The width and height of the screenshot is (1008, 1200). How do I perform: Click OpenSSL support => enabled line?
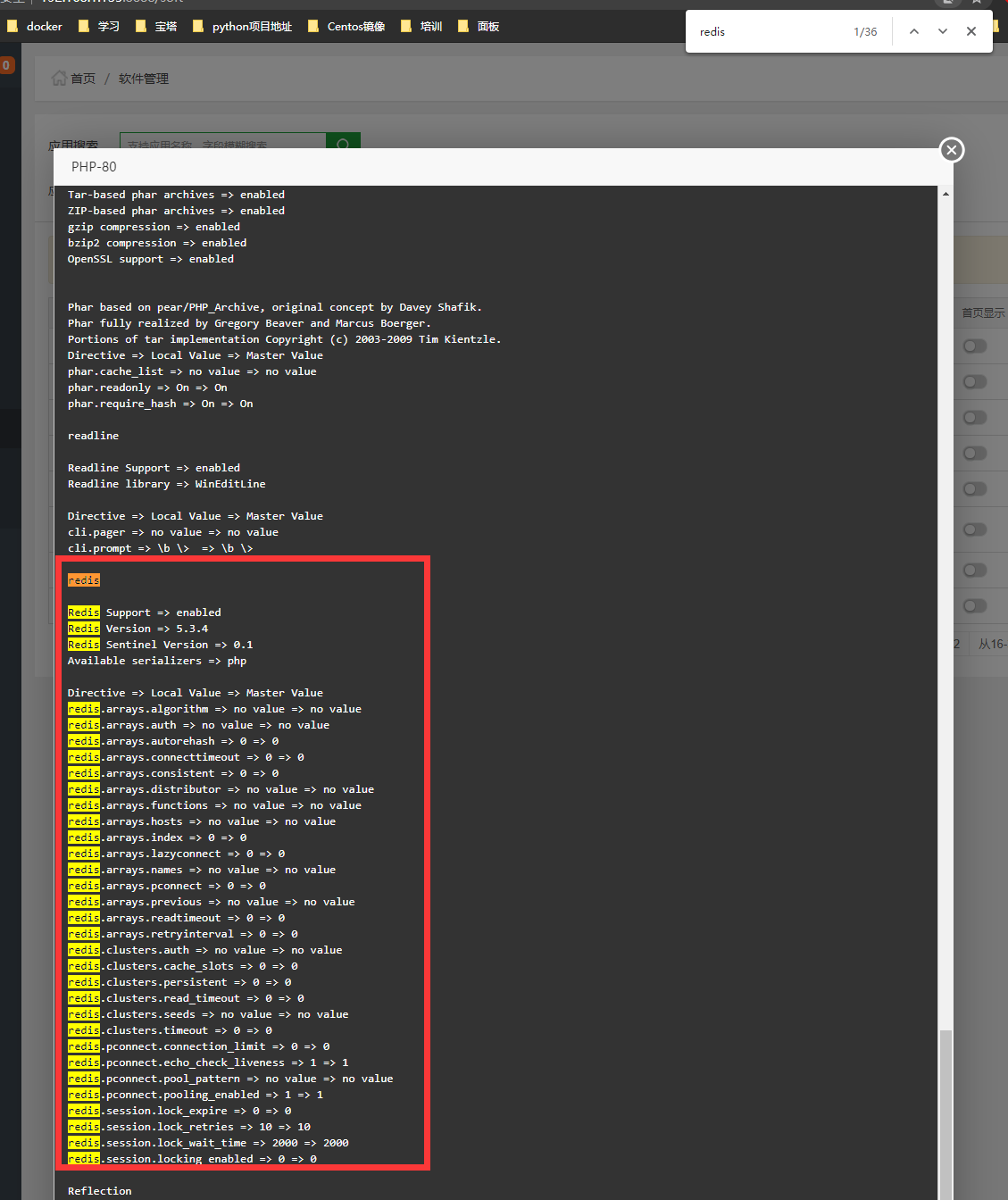[151, 259]
